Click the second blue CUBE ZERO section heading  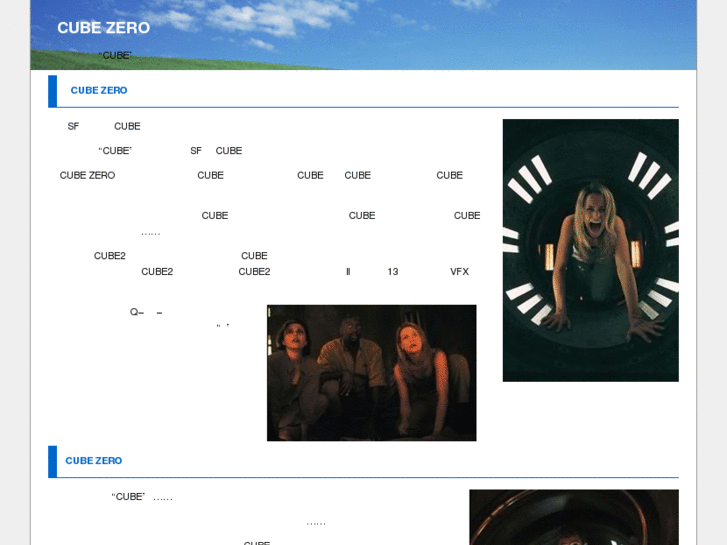tap(94, 461)
